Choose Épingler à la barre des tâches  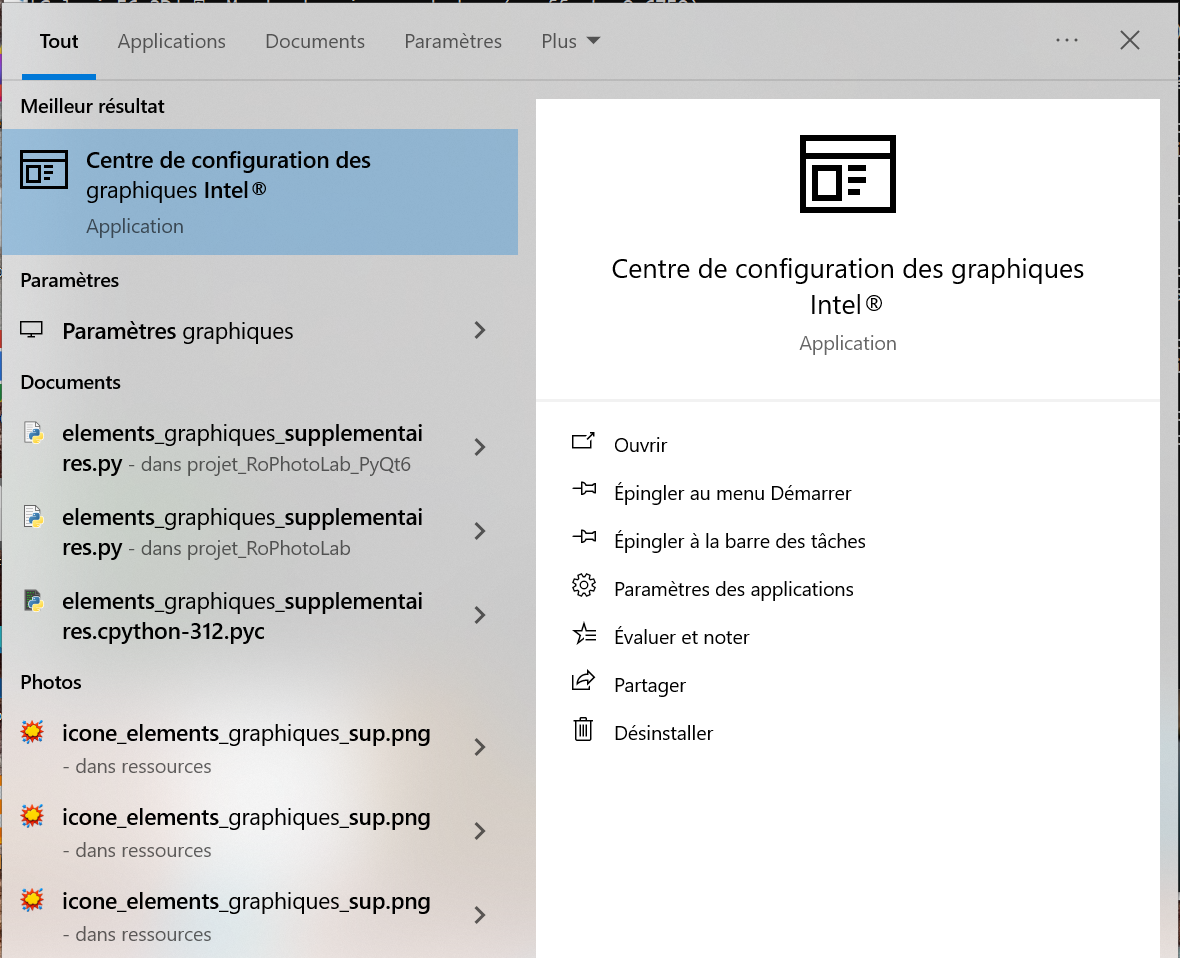[x=740, y=541]
